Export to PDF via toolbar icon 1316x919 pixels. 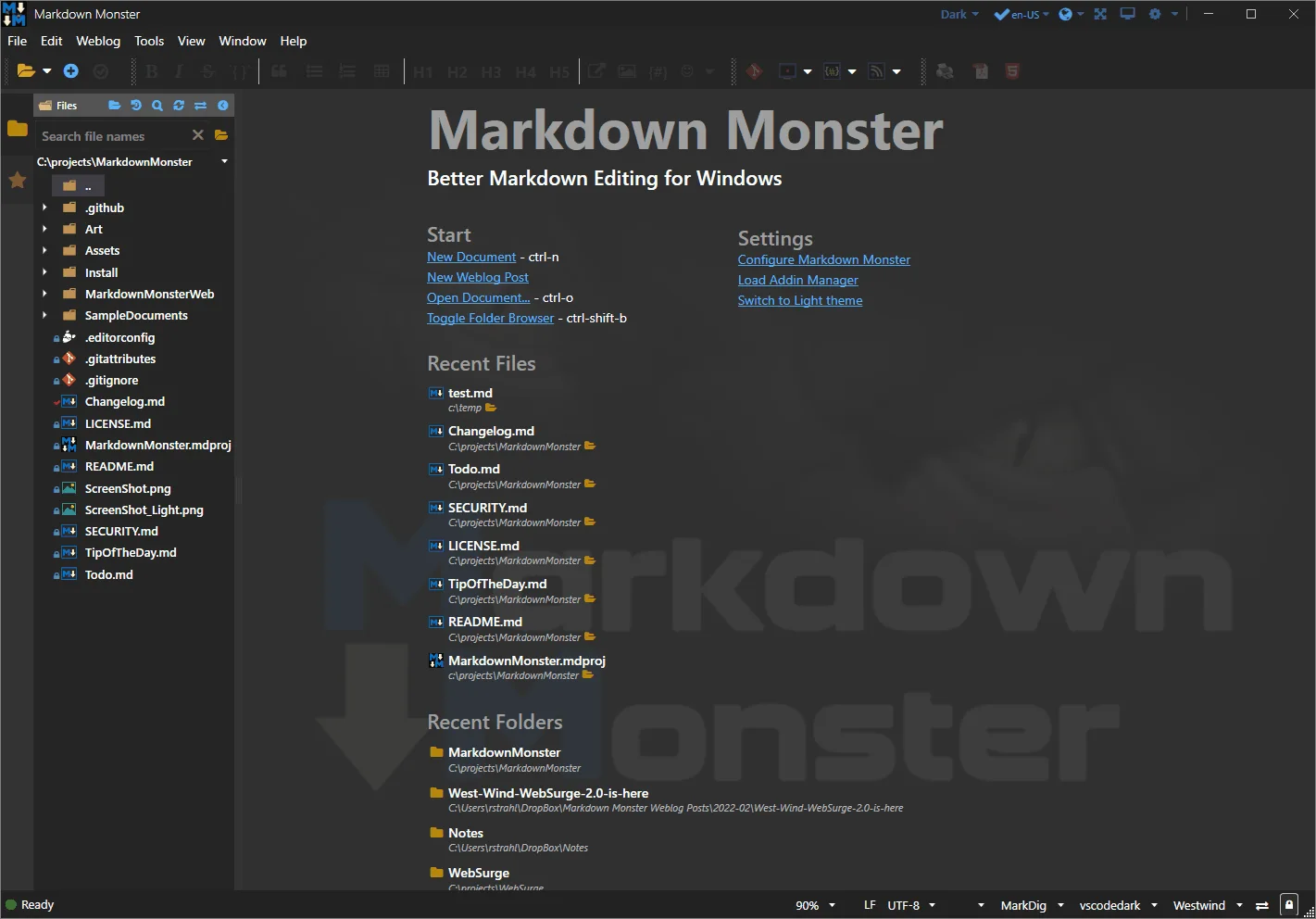tap(981, 71)
